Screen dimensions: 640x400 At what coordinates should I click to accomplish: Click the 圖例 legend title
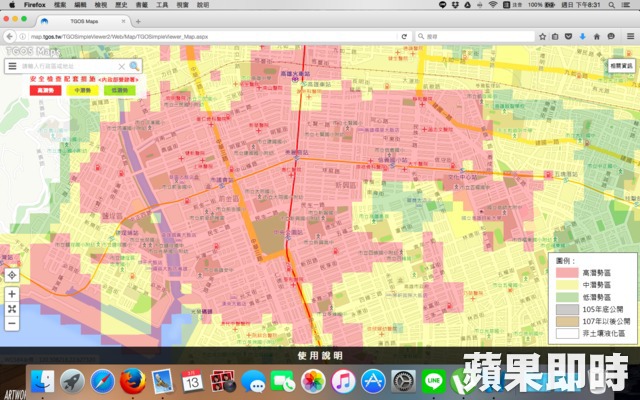pyautogui.click(x=566, y=261)
